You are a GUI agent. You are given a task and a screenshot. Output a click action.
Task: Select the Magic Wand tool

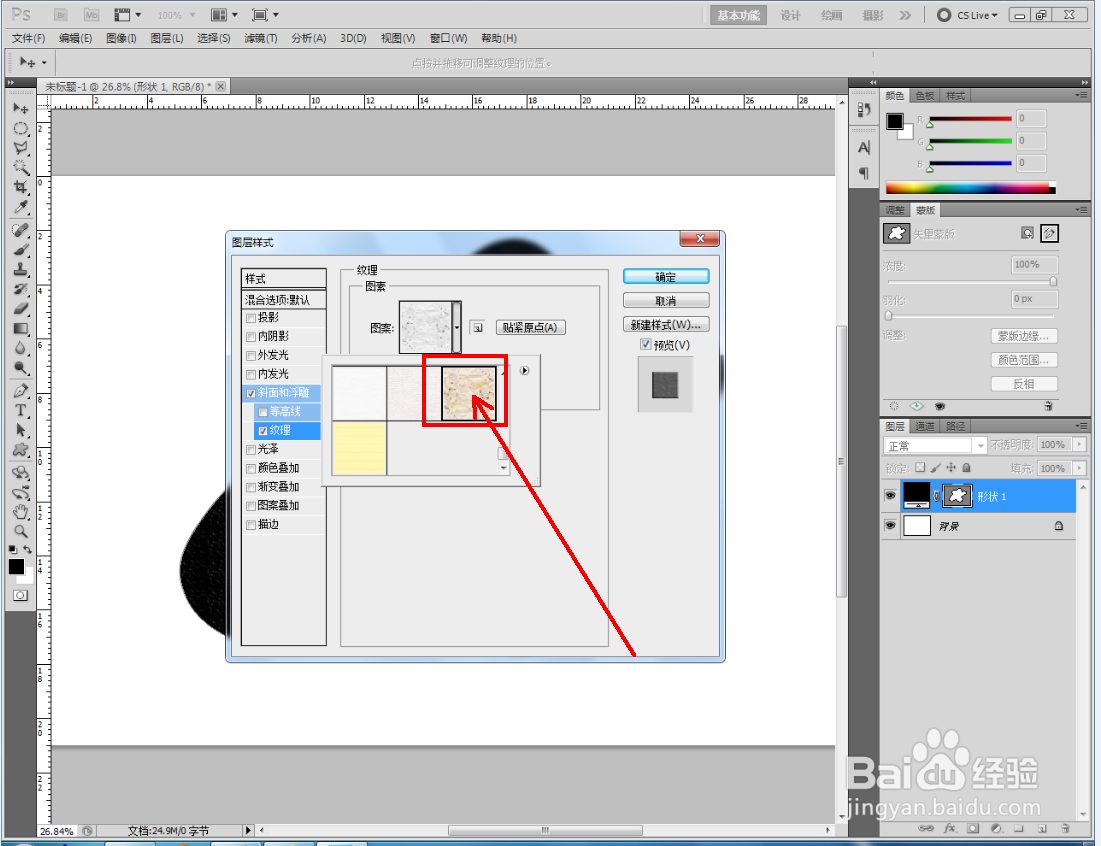[x=20, y=167]
